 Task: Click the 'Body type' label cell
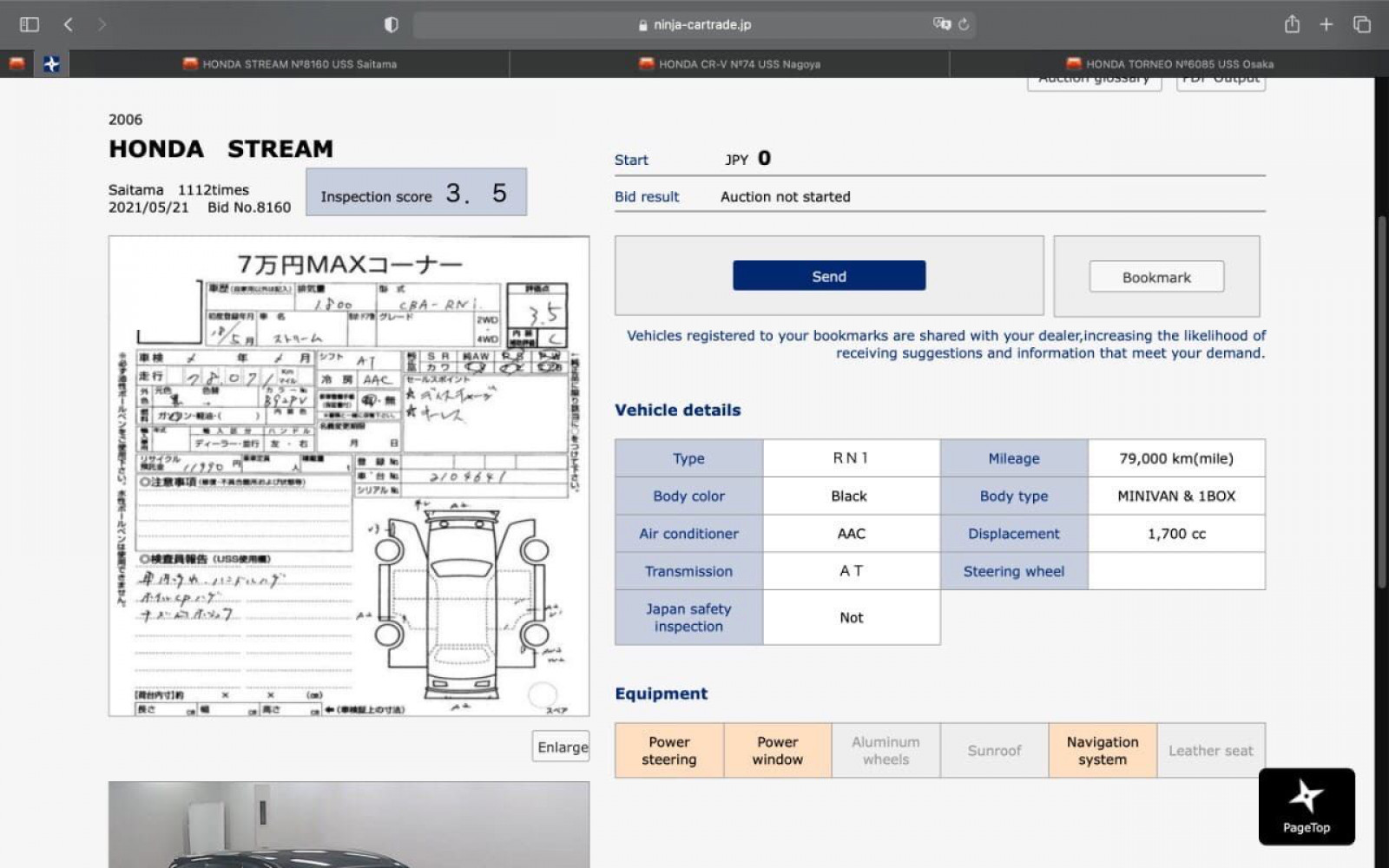pyautogui.click(x=1014, y=496)
